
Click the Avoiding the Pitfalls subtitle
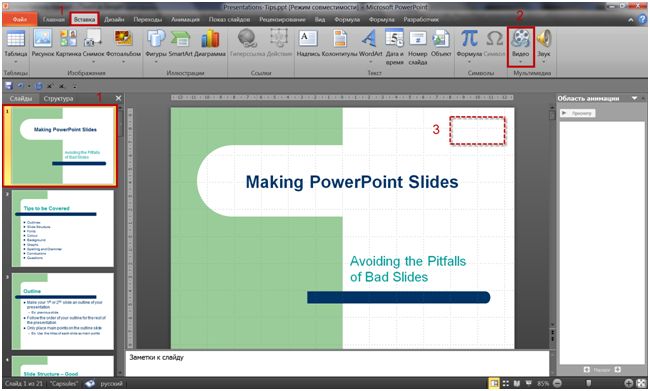click(408, 269)
